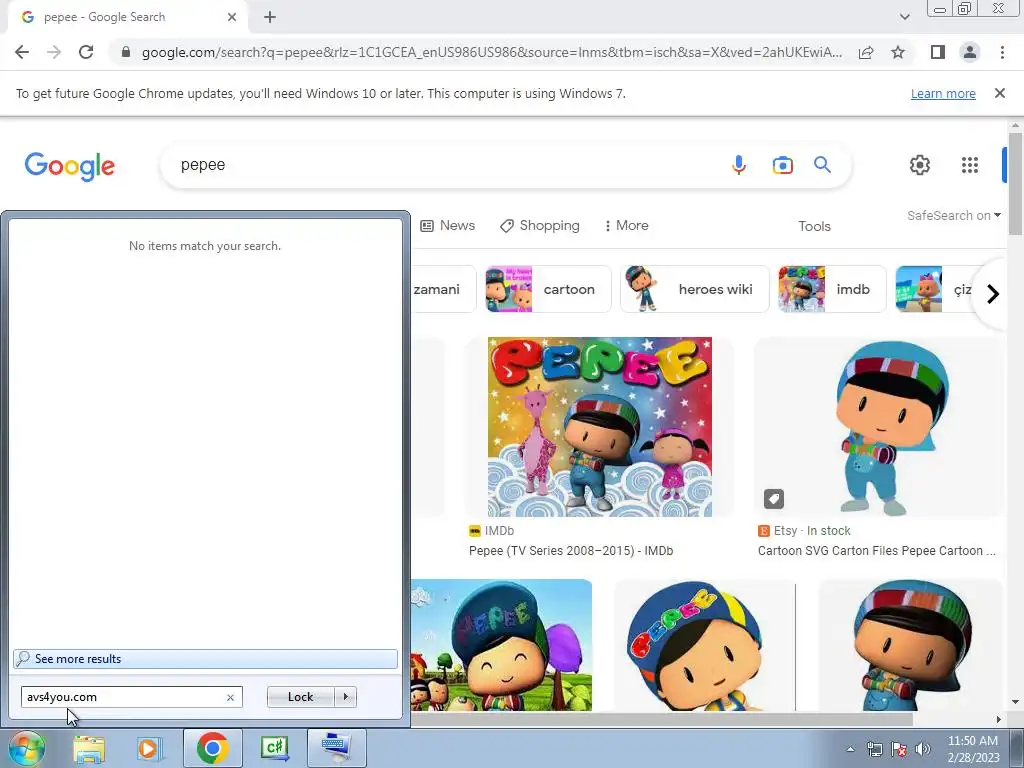Open the blue PEPEE cap image
Viewport: 1024px width, 768px height.
click(704, 647)
